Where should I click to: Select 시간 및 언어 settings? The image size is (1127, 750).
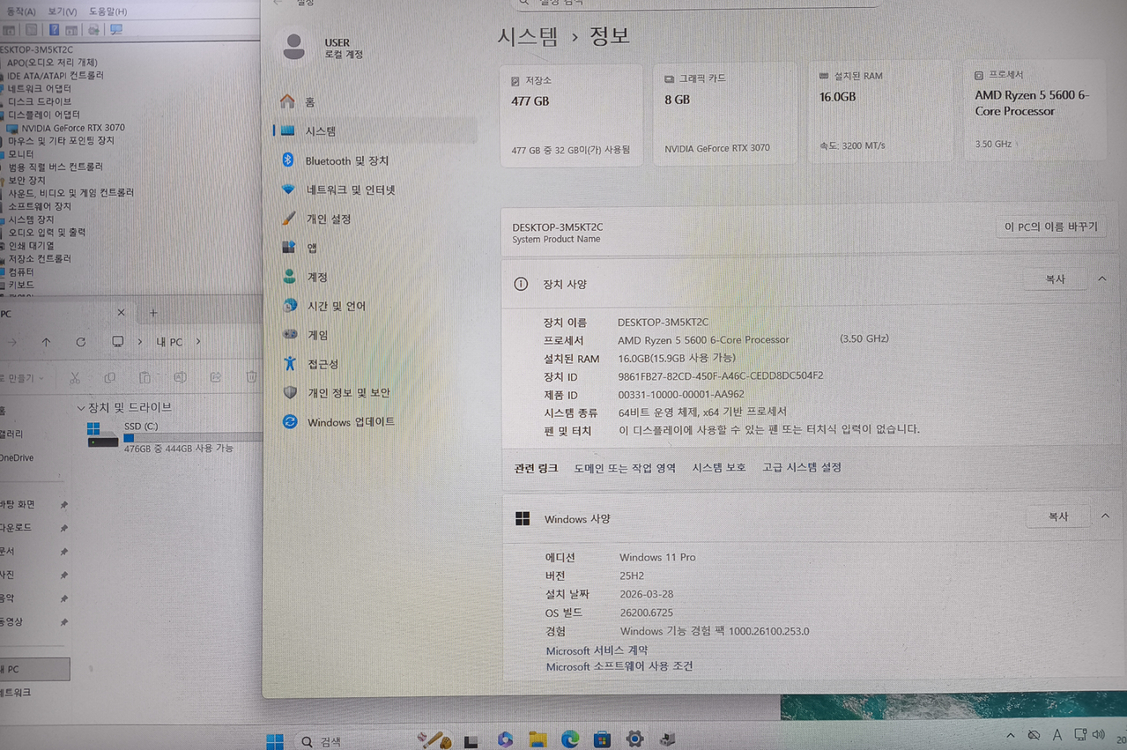[x=330, y=305]
